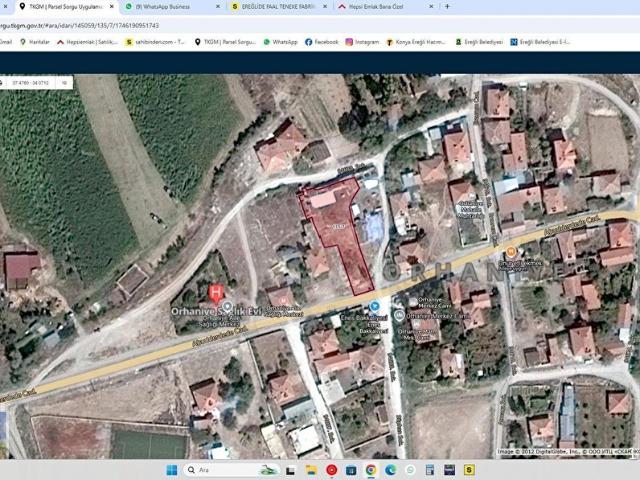
Task: Open WhatsApp from the taskbar
Action: (410, 470)
